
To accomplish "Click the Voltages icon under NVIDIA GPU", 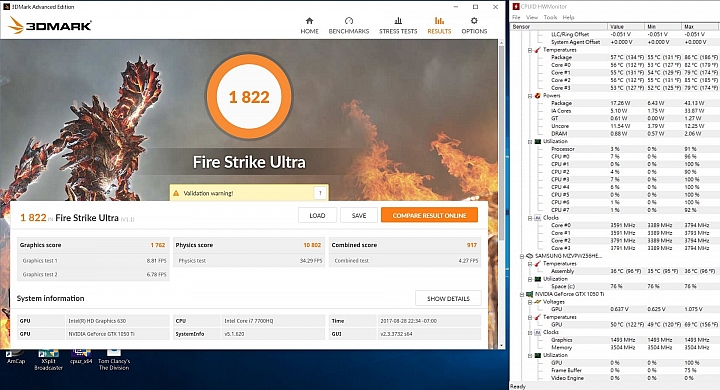I will pos(537,302).
